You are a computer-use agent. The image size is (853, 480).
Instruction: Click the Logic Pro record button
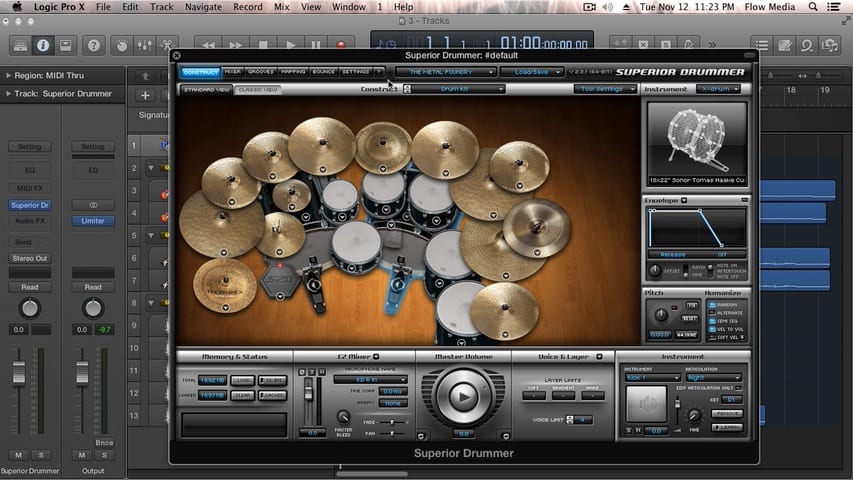click(341, 45)
